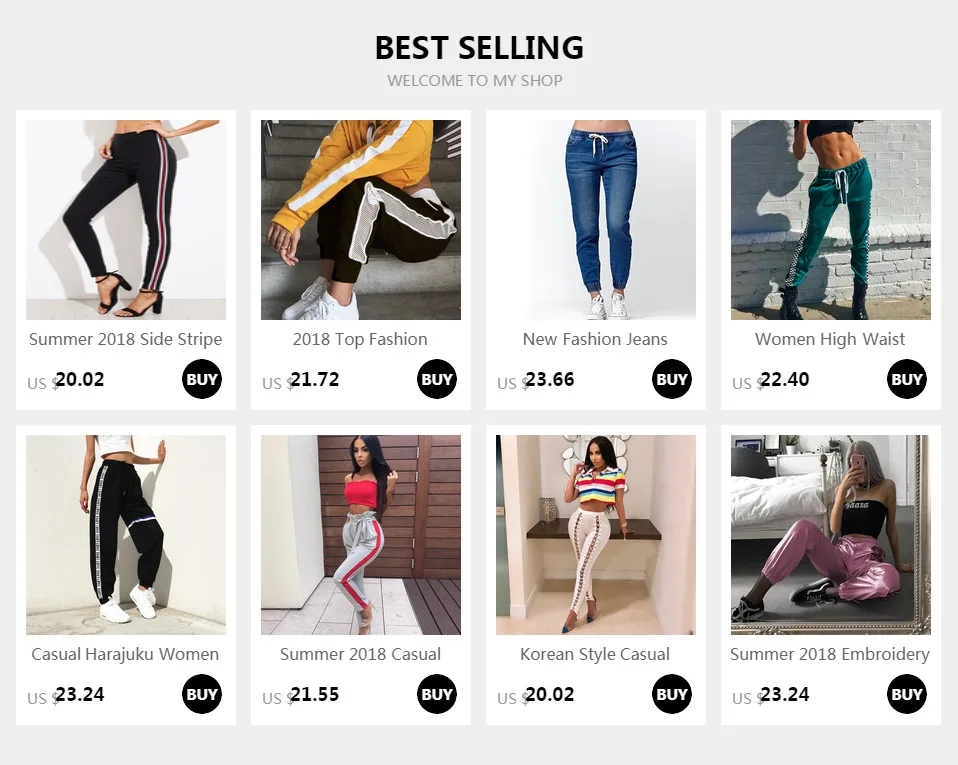Open the New Fashion Jeans title link
The height and width of the screenshot is (765, 958).
pyautogui.click(x=595, y=339)
